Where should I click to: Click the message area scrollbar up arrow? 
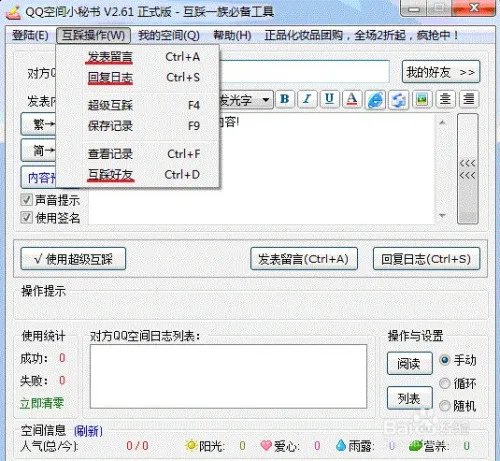(442, 122)
